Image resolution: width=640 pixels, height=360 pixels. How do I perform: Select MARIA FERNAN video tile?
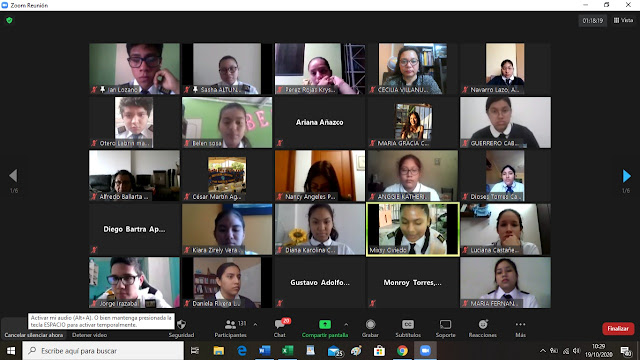(x=505, y=282)
